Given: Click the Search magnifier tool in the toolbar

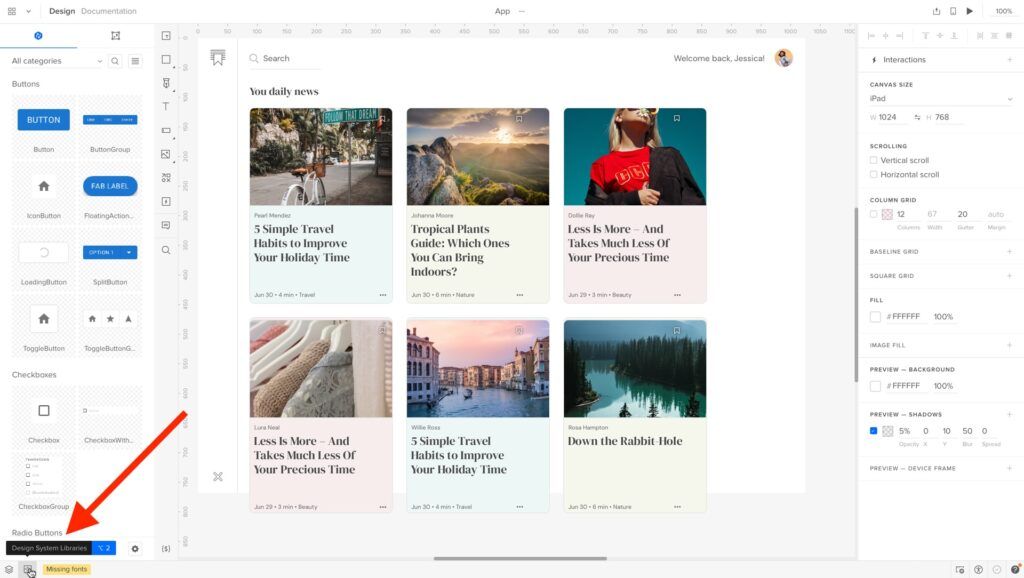Looking at the screenshot, I should point(166,250).
